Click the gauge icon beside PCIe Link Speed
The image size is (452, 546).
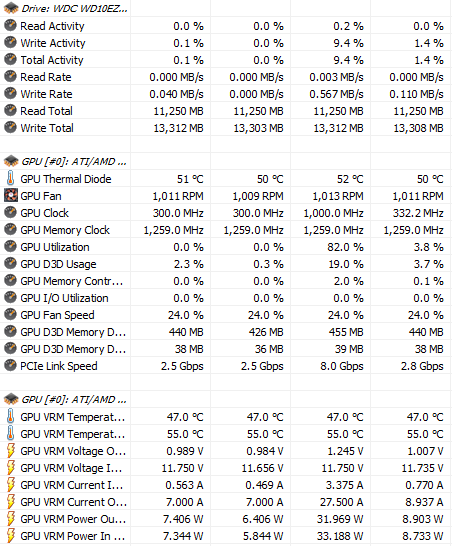click(x=11, y=365)
